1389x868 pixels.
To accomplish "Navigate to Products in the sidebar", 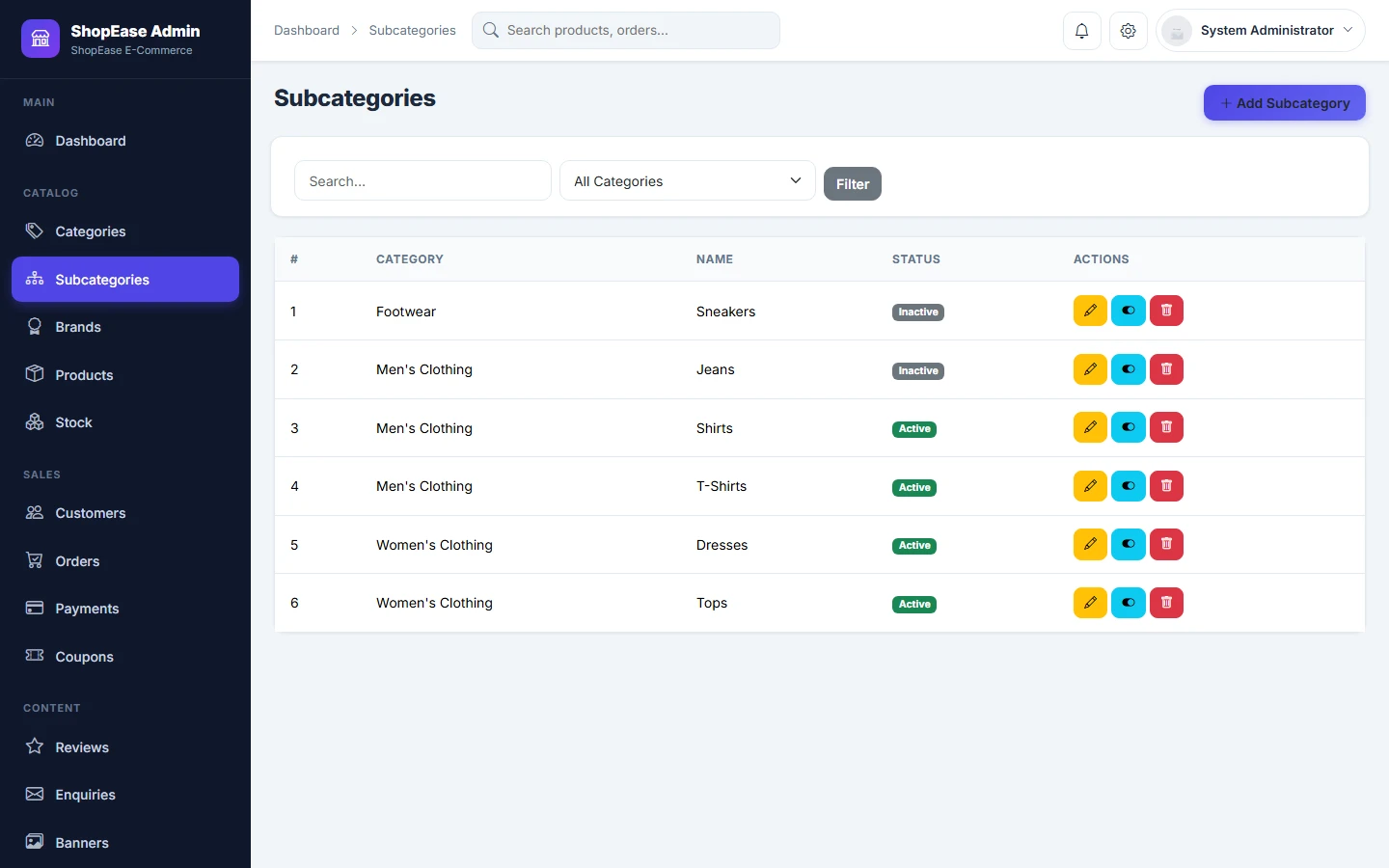I will click(x=125, y=375).
